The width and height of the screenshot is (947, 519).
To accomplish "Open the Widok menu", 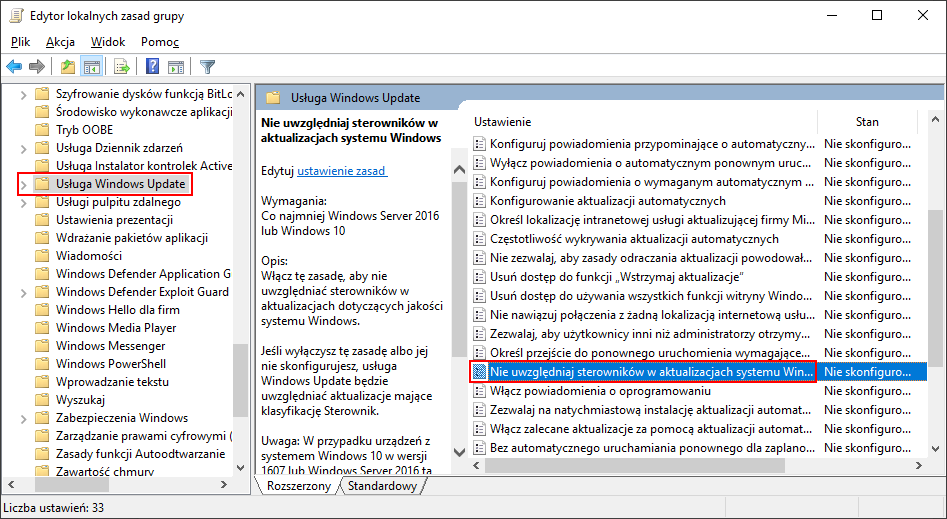I will (x=108, y=42).
